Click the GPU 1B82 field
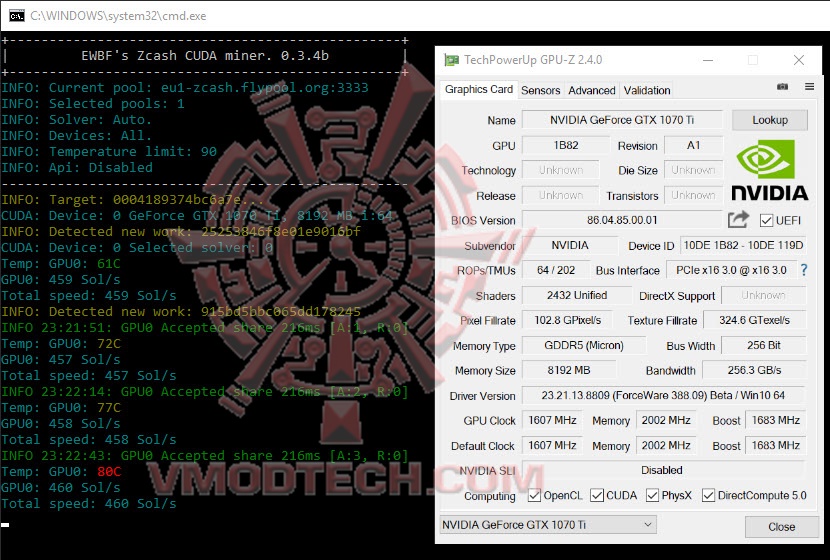 [x=566, y=145]
